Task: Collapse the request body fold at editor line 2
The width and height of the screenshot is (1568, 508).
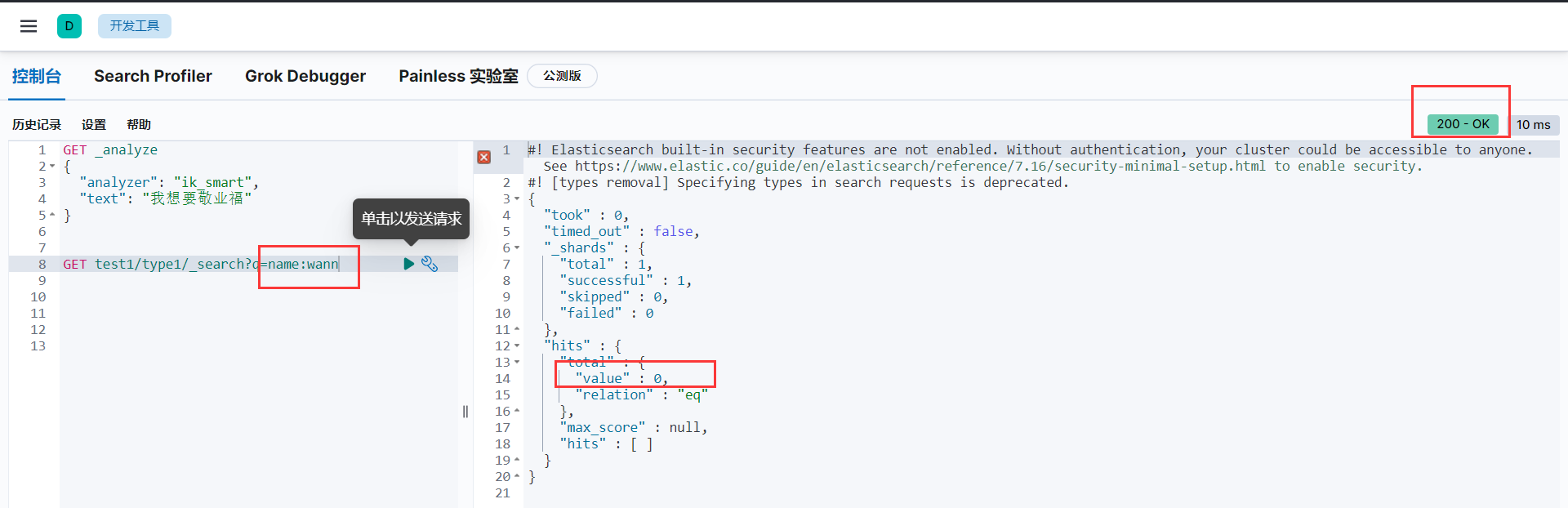Action: (x=53, y=167)
